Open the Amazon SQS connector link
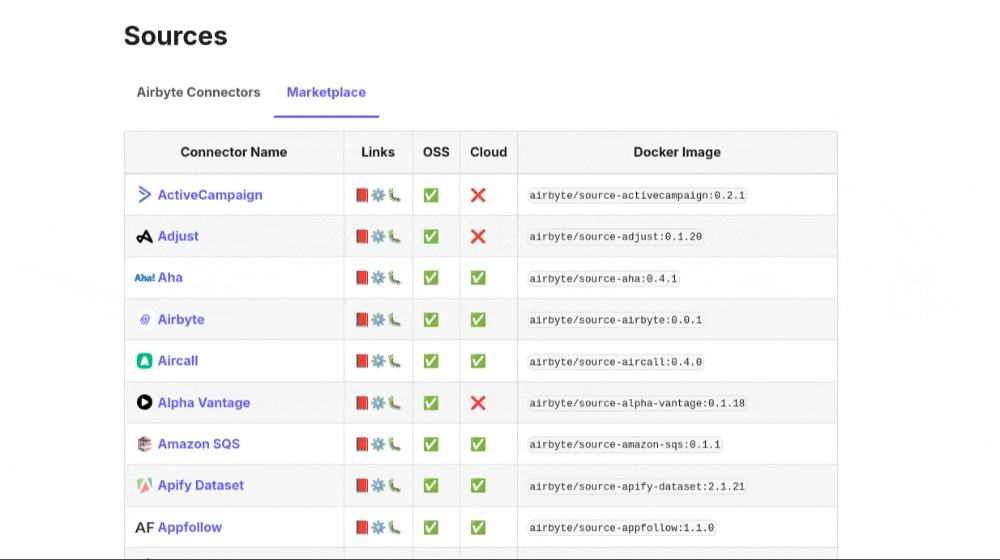 pyautogui.click(x=199, y=444)
